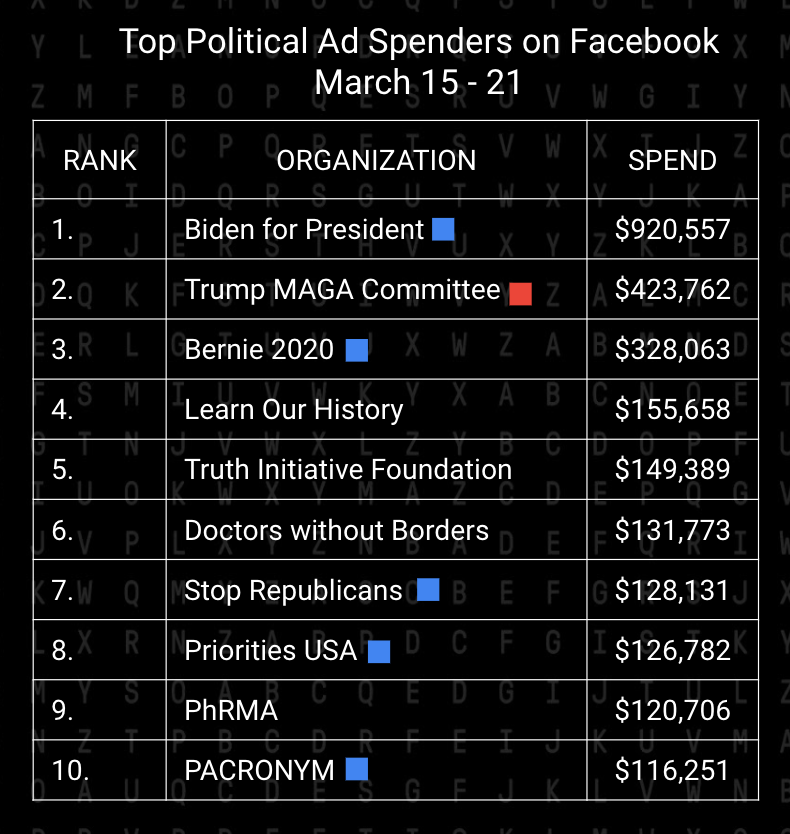Viewport: 790px width, 834px height.
Task: Click the RANK column header
Action: (100, 160)
